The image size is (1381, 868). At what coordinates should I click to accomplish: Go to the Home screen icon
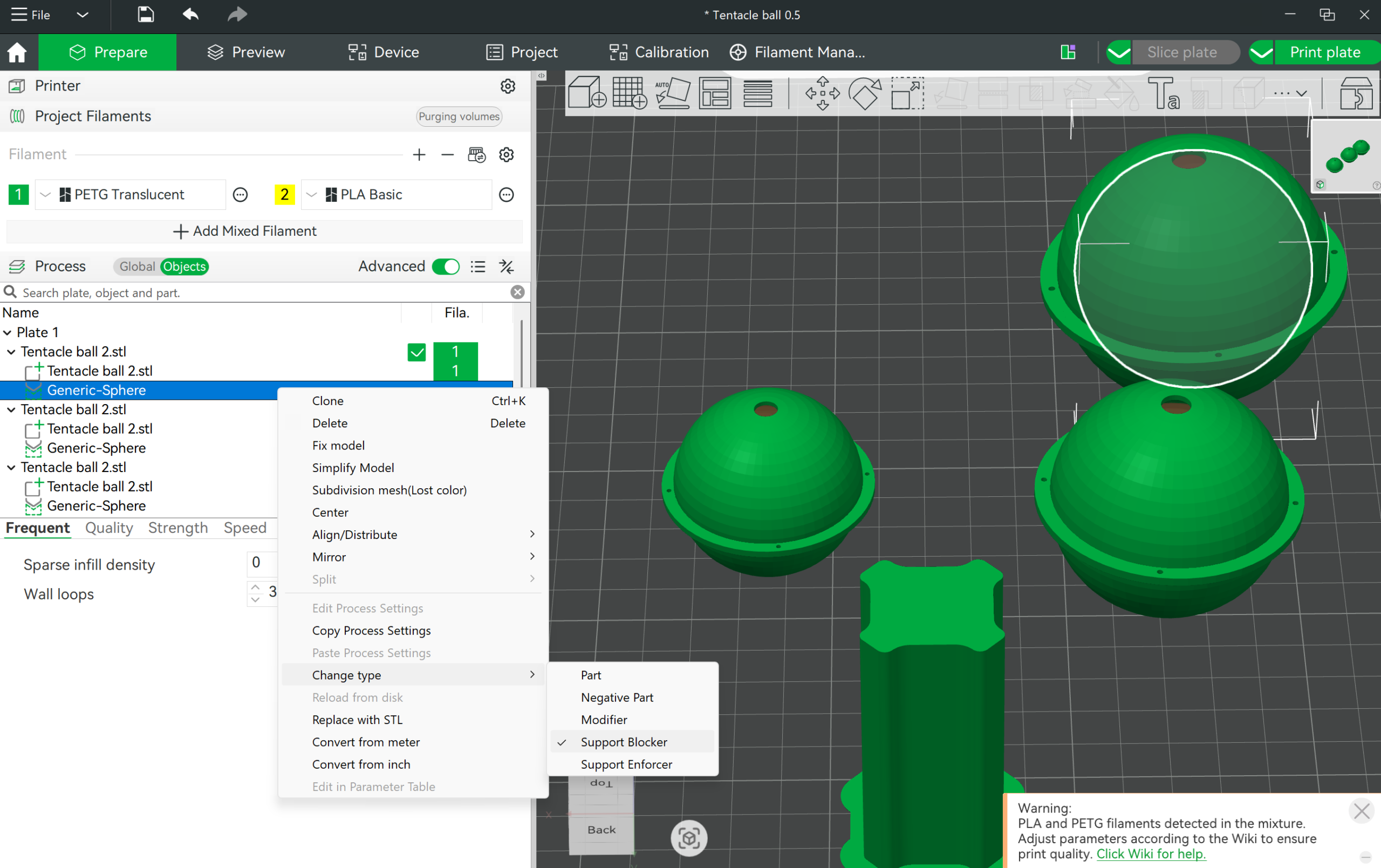[x=17, y=52]
